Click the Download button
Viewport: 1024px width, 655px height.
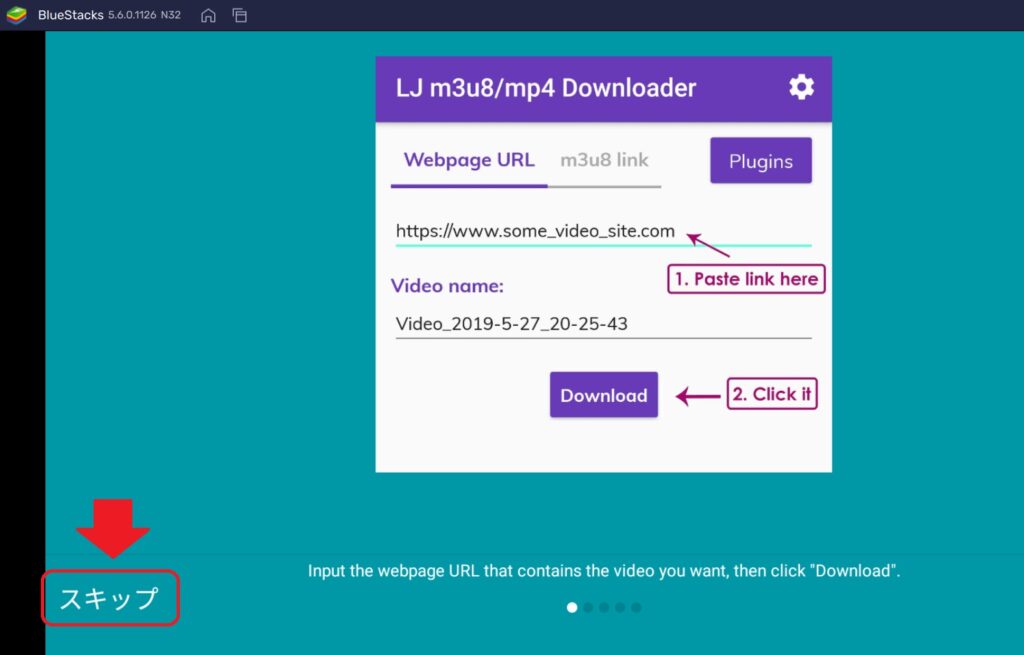click(x=603, y=394)
